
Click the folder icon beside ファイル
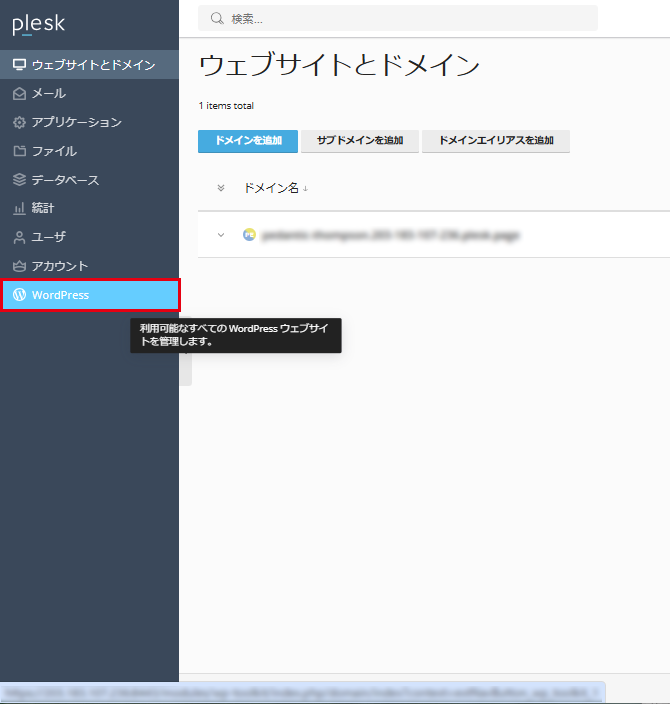tap(19, 151)
